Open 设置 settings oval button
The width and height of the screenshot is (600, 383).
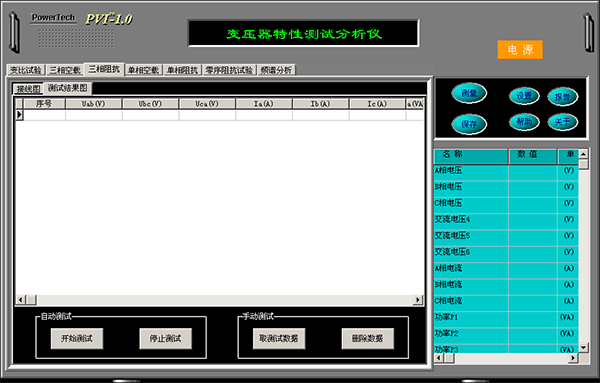(524, 96)
